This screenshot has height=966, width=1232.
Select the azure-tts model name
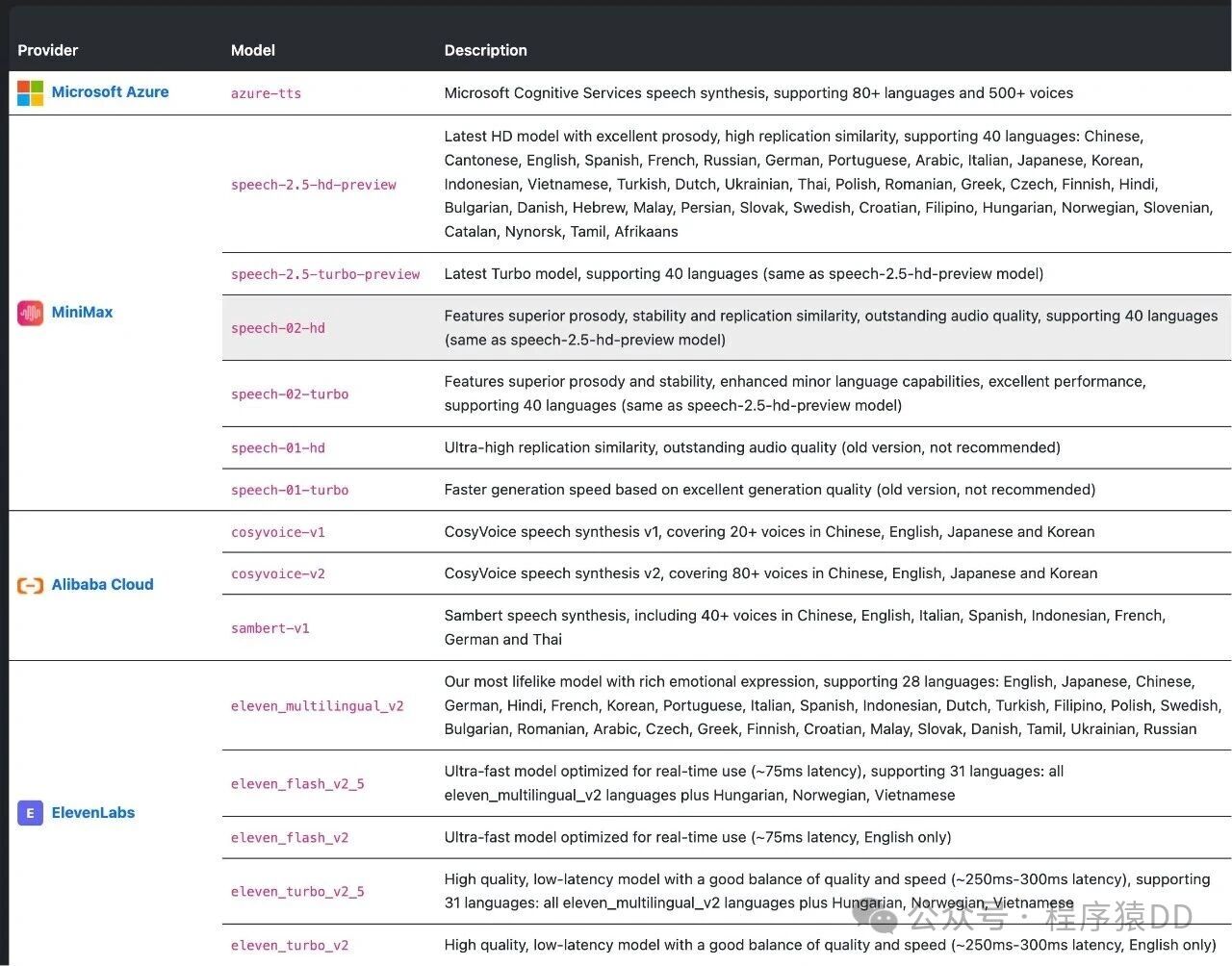click(x=267, y=93)
